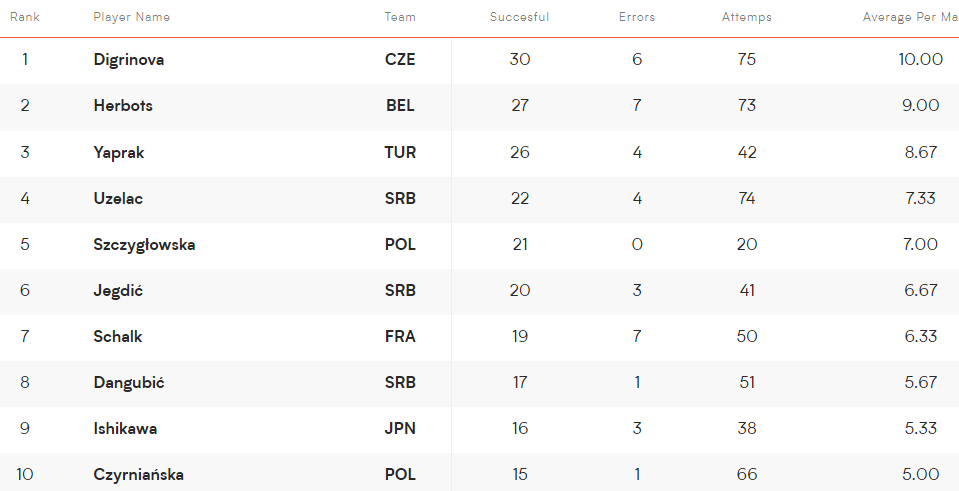This screenshot has width=959, height=491.
Task: Open Uzelac's player entry
Action: [118, 198]
